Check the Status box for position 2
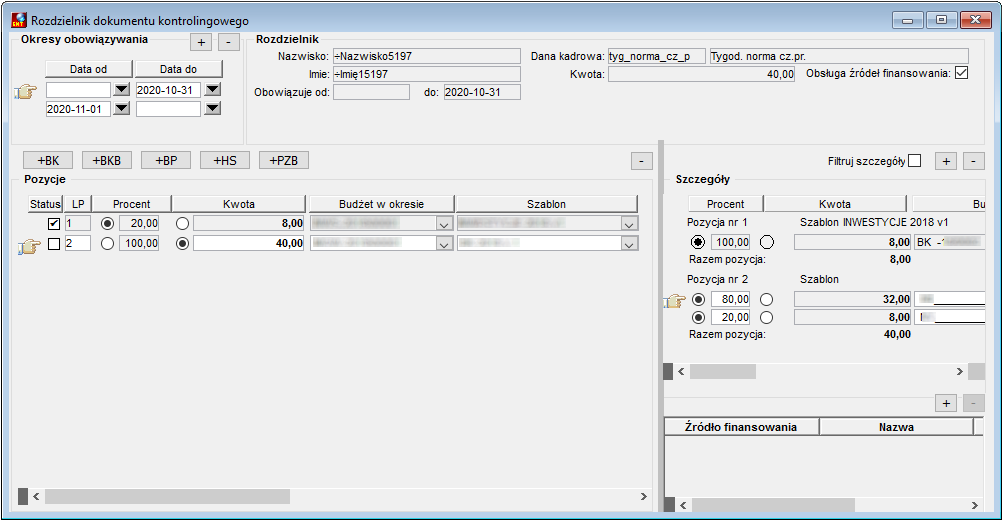The height and width of the screenshot is (520, 1002). [54, 243]
